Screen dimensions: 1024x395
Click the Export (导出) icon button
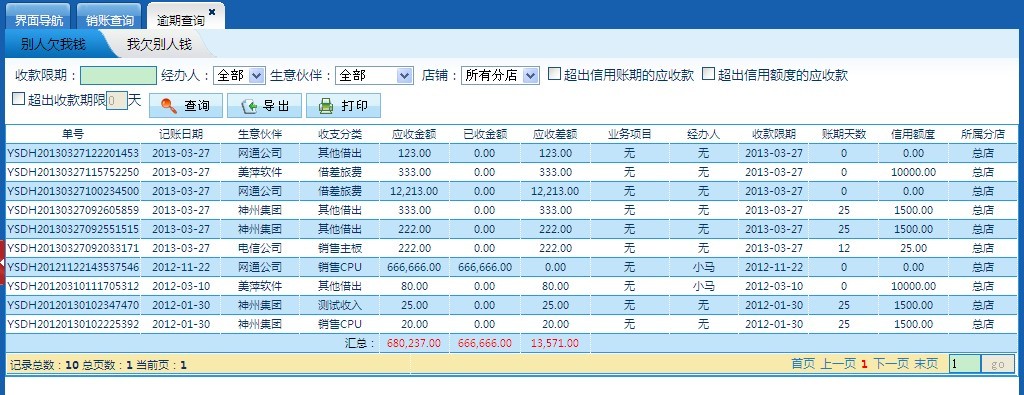pyautogui.click(x=264, y=106)
